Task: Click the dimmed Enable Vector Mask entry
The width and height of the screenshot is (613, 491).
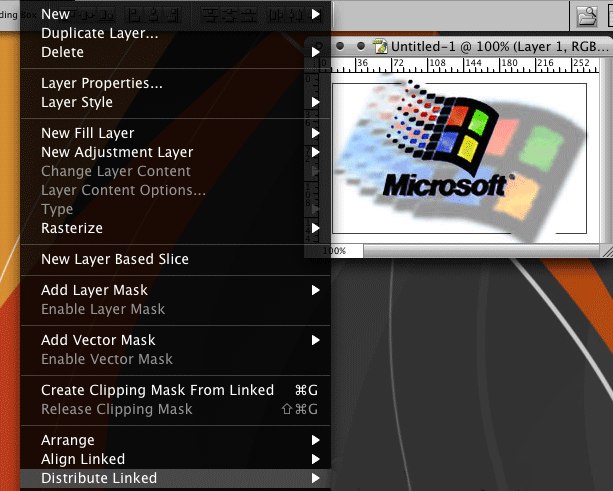Action: pyautogui.click(x=175, y=359)
